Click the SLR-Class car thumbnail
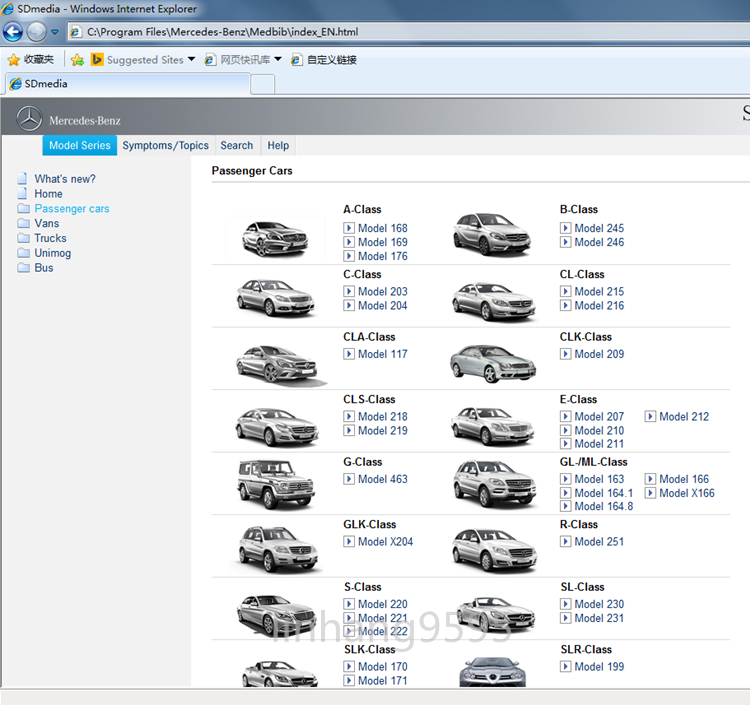Viewport: 750px width, 705px height. (493, 672)
